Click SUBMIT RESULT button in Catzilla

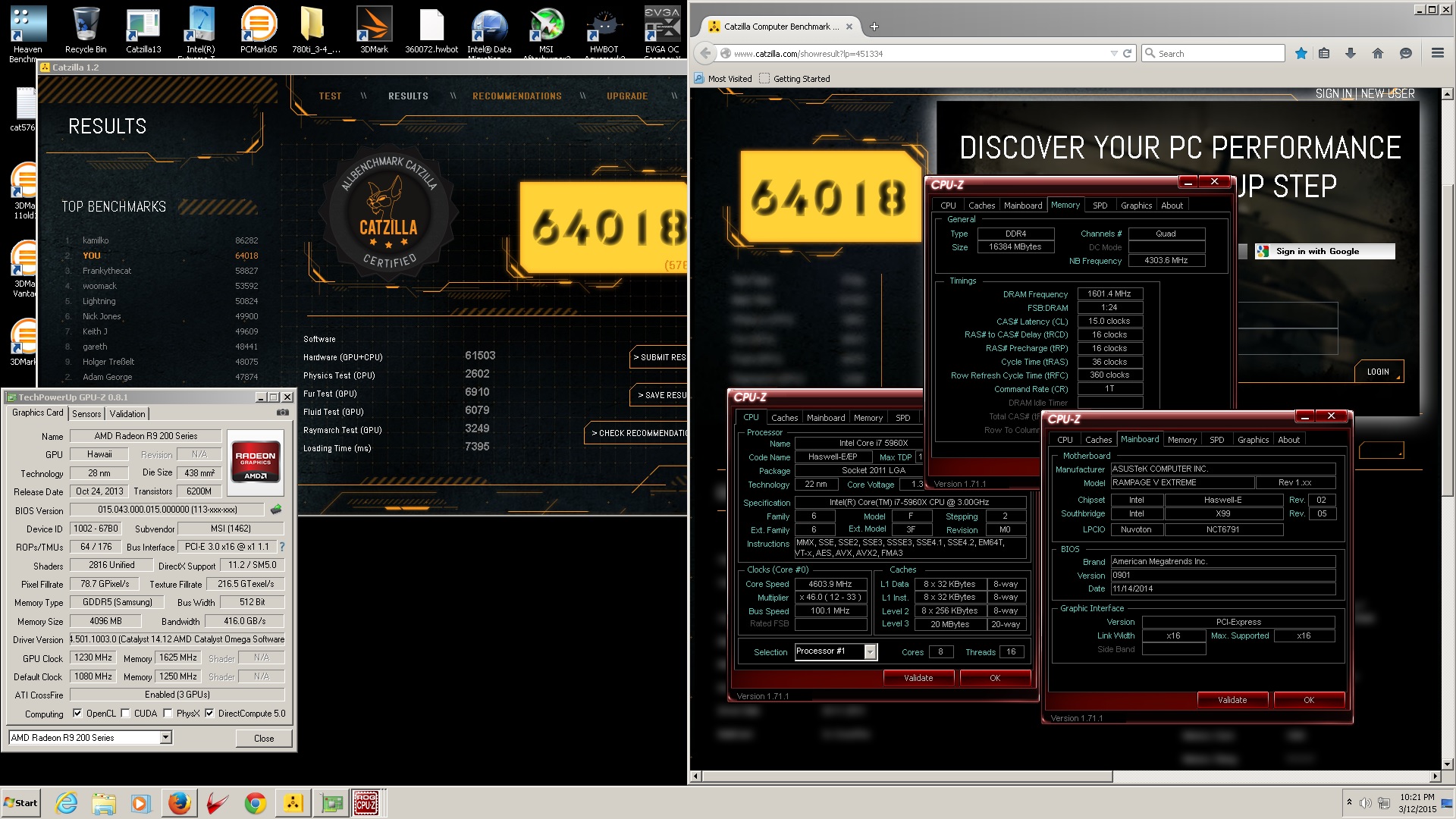tap(658, 357)
